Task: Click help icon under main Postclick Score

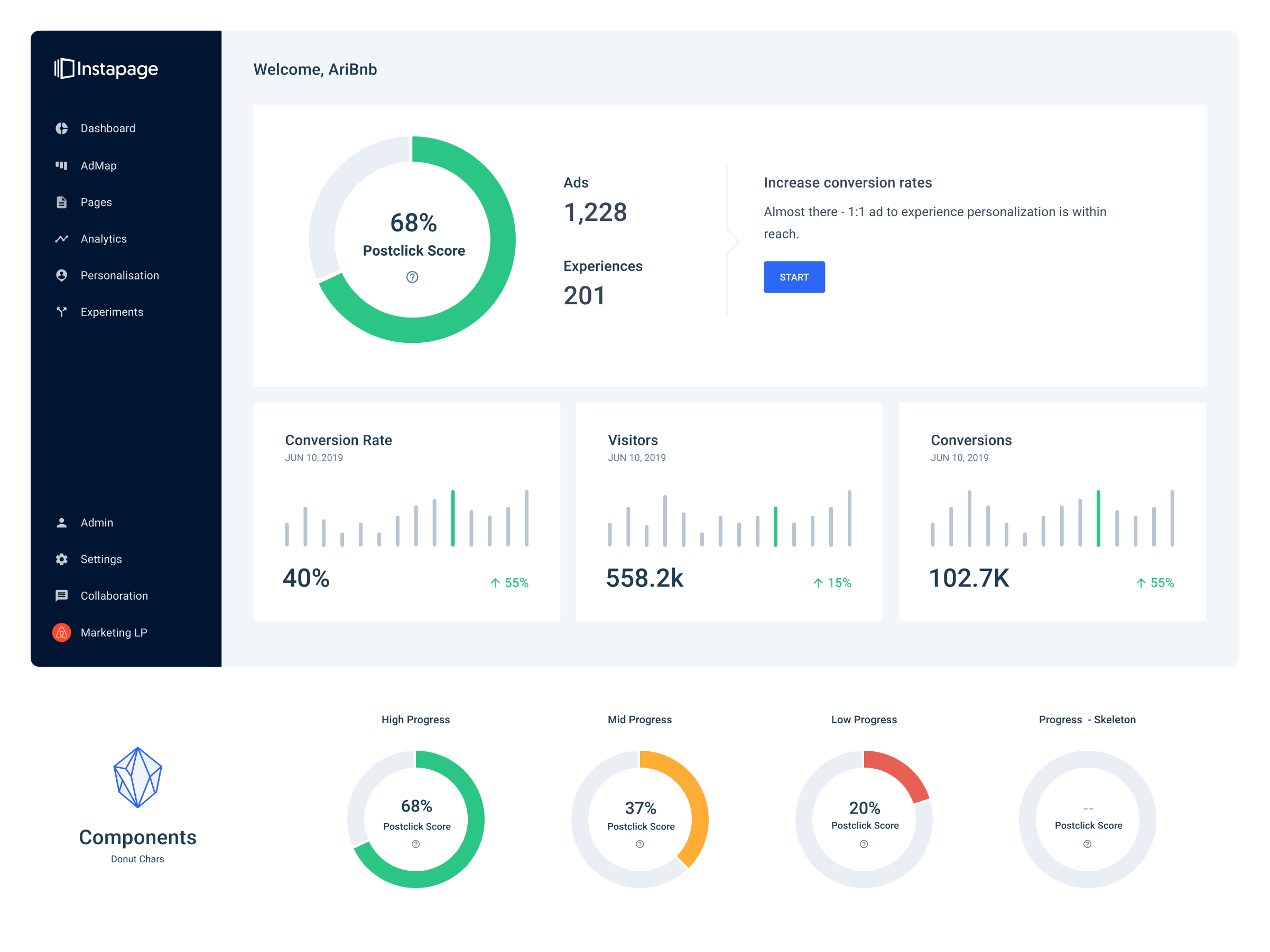Action: click(412, 277)
